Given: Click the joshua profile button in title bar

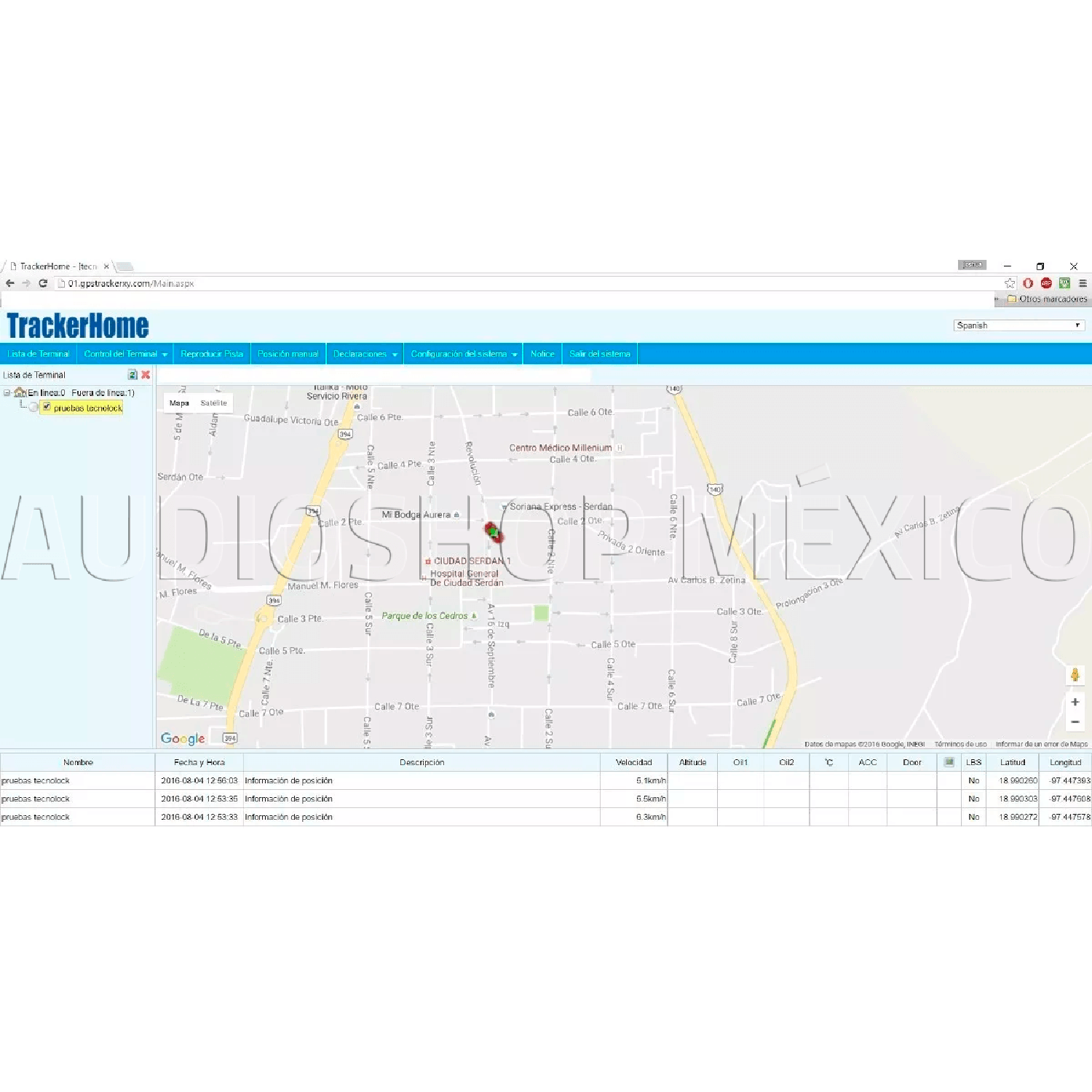Looking at the screenshot, I should coord(972,265).
